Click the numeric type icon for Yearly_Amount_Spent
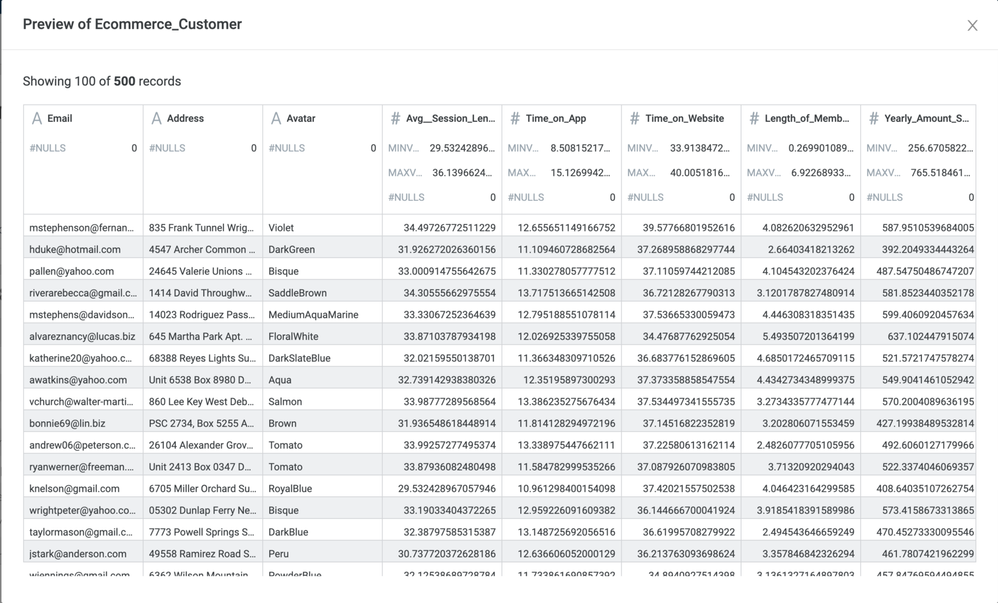 point(873,118)
